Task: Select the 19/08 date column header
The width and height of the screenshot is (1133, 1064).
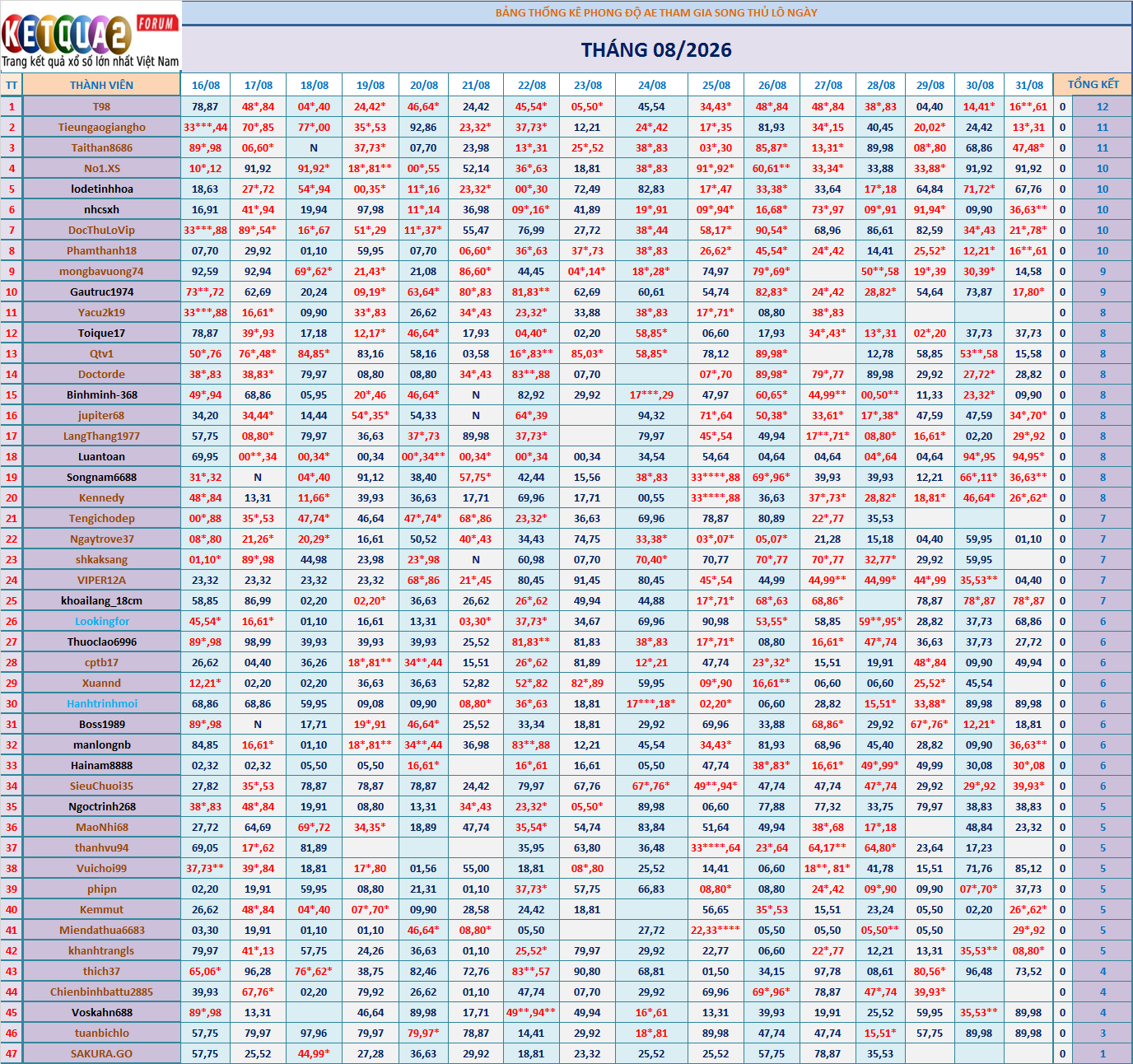Action: pyautogui.click(x=371, y=85)
